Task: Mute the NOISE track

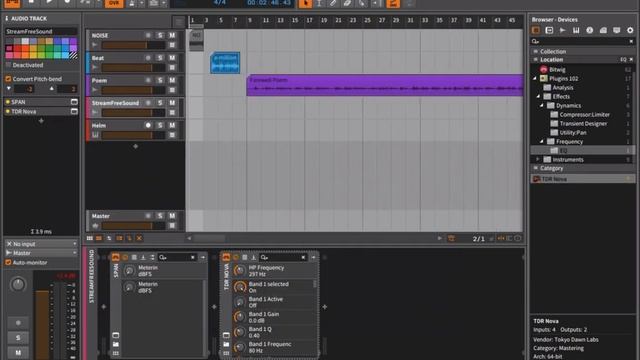Action: point(172,36)
